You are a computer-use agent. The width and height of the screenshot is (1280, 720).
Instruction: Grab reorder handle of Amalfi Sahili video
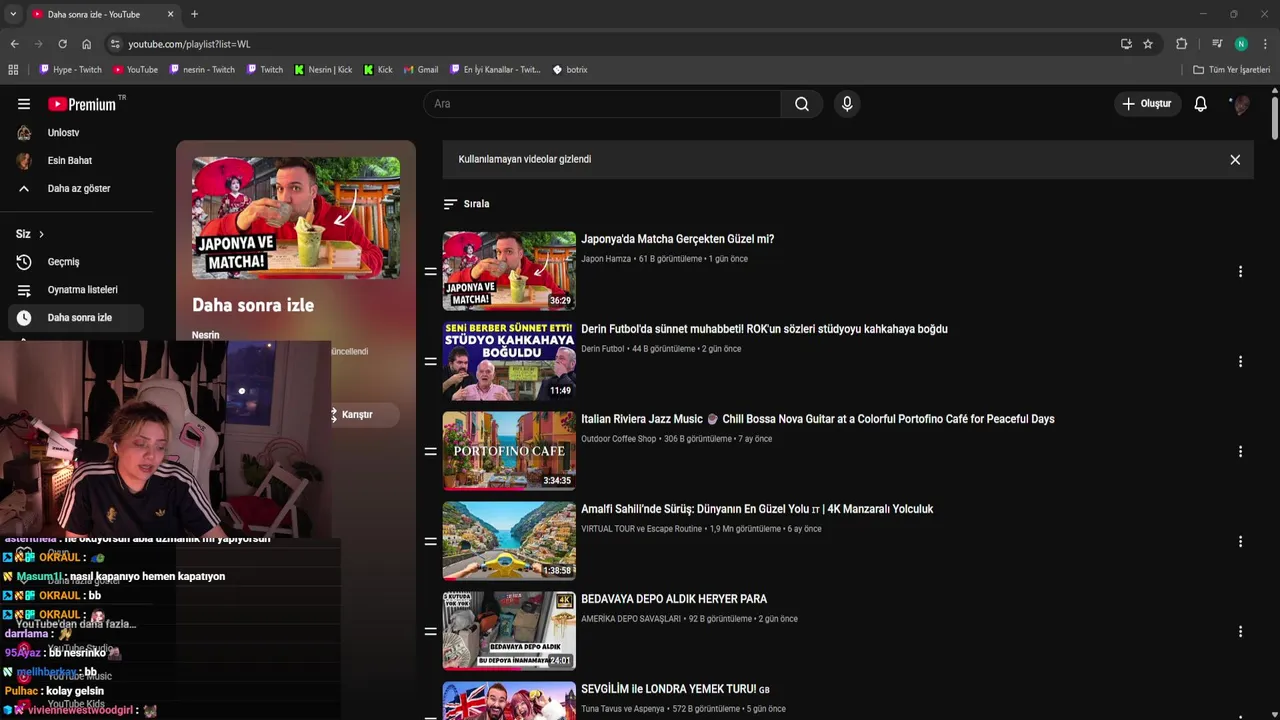[x=431, y=541]
